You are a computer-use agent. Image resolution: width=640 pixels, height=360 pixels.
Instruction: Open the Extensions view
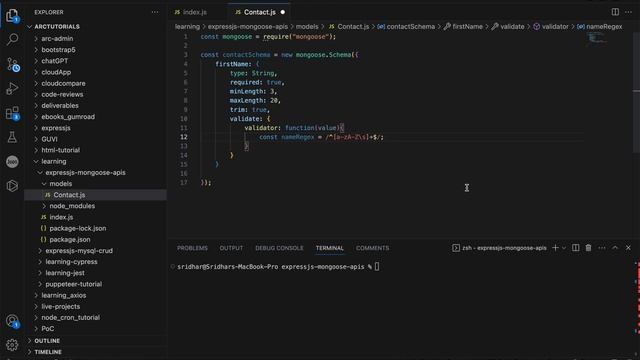[12, 113]
